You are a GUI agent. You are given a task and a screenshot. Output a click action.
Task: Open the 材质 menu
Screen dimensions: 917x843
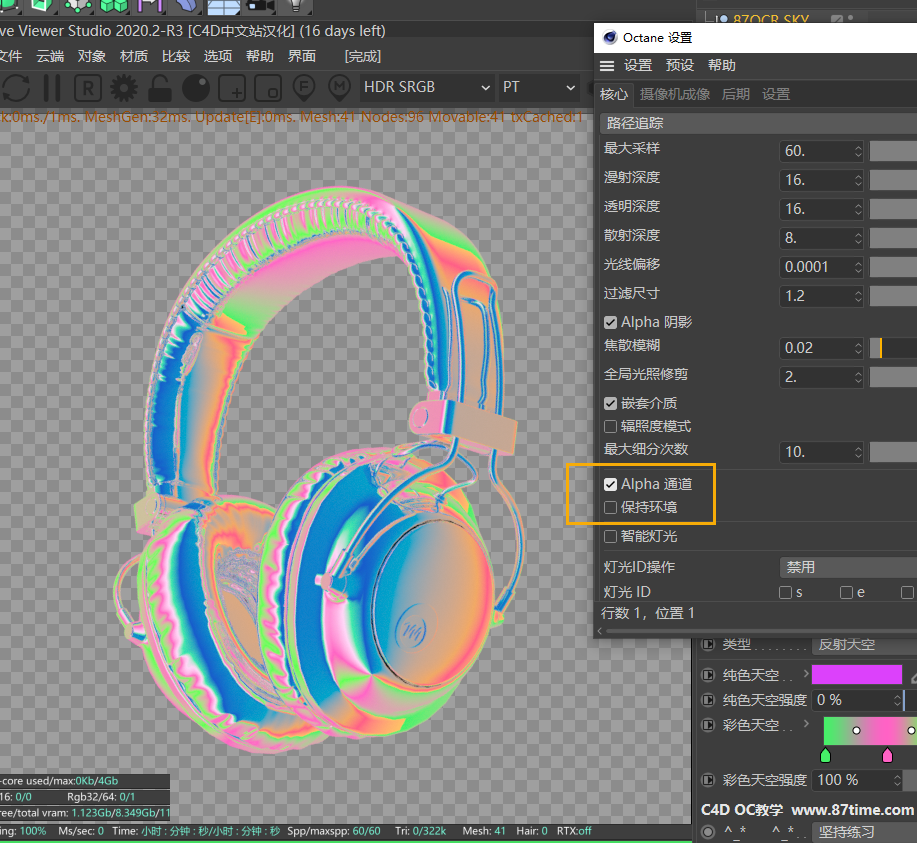tap(134, 56)
